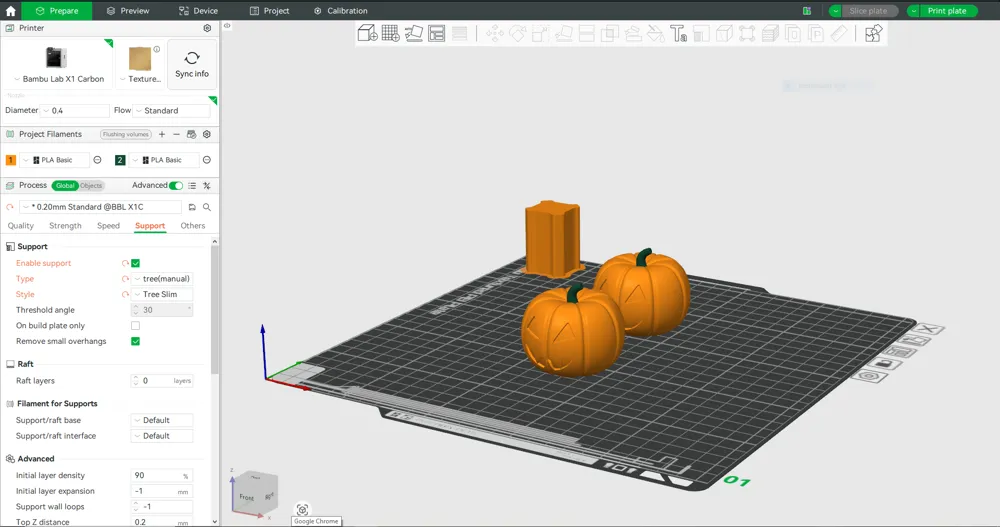Expand the Support/raft base filament dropdown
Viewport: 1000px width, 527px height.
point(162,420)
